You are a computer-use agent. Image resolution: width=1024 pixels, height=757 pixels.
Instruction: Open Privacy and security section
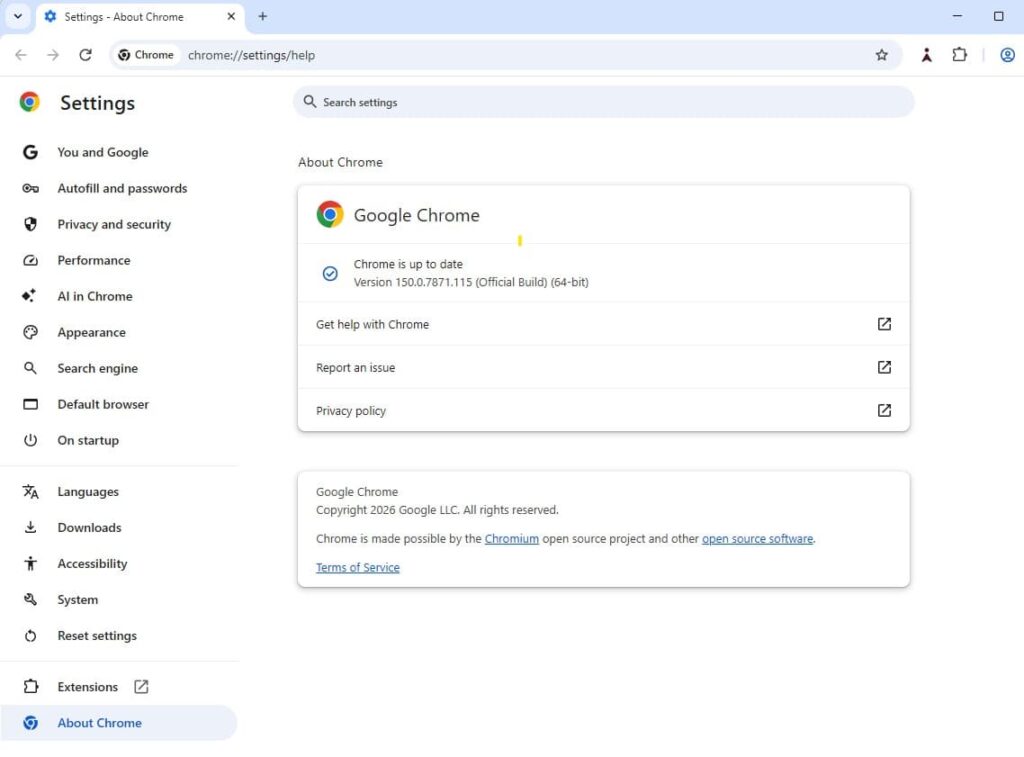point(120,224)
